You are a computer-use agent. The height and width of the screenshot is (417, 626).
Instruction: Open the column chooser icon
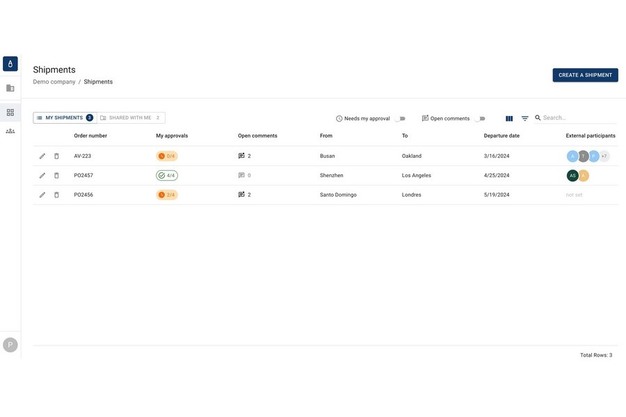pyautogui.click(x=509, y=119)
